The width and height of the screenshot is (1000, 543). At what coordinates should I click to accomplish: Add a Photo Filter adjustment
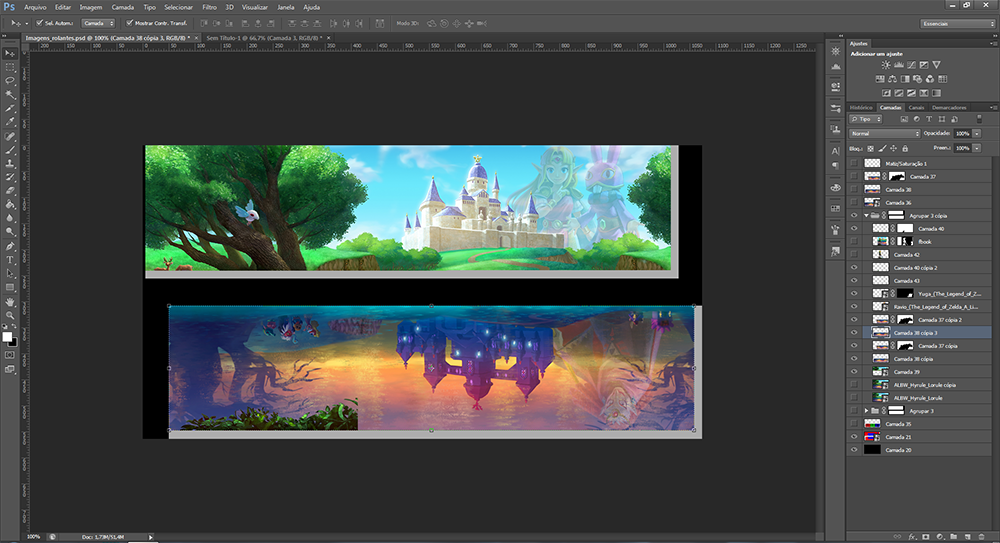(917, 79)
